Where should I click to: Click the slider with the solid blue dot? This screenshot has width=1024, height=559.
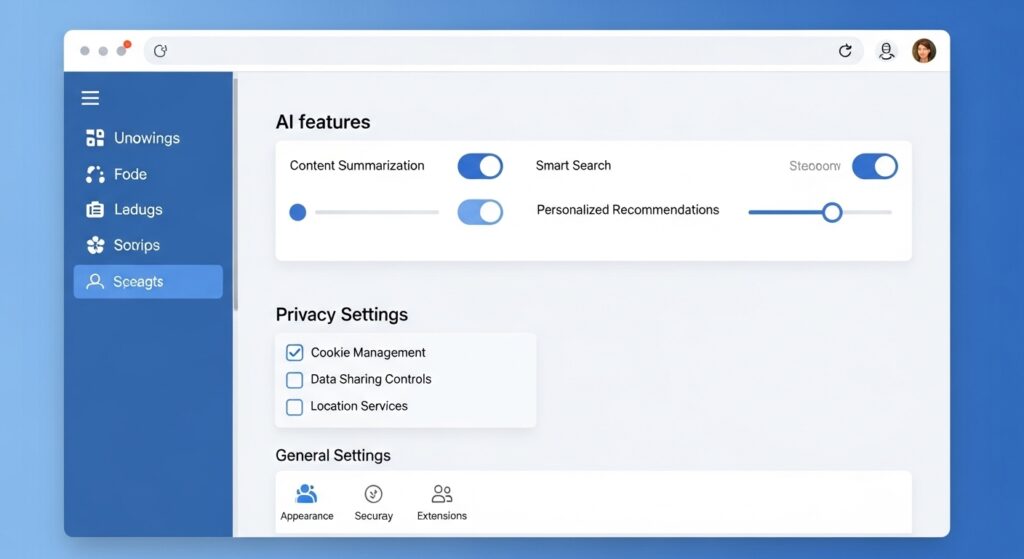pos(364,212)
